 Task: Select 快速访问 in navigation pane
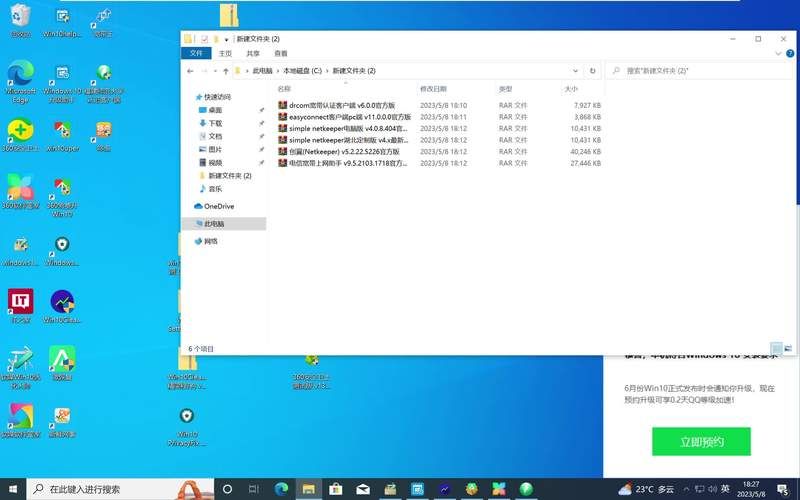(x=217, y=97)
